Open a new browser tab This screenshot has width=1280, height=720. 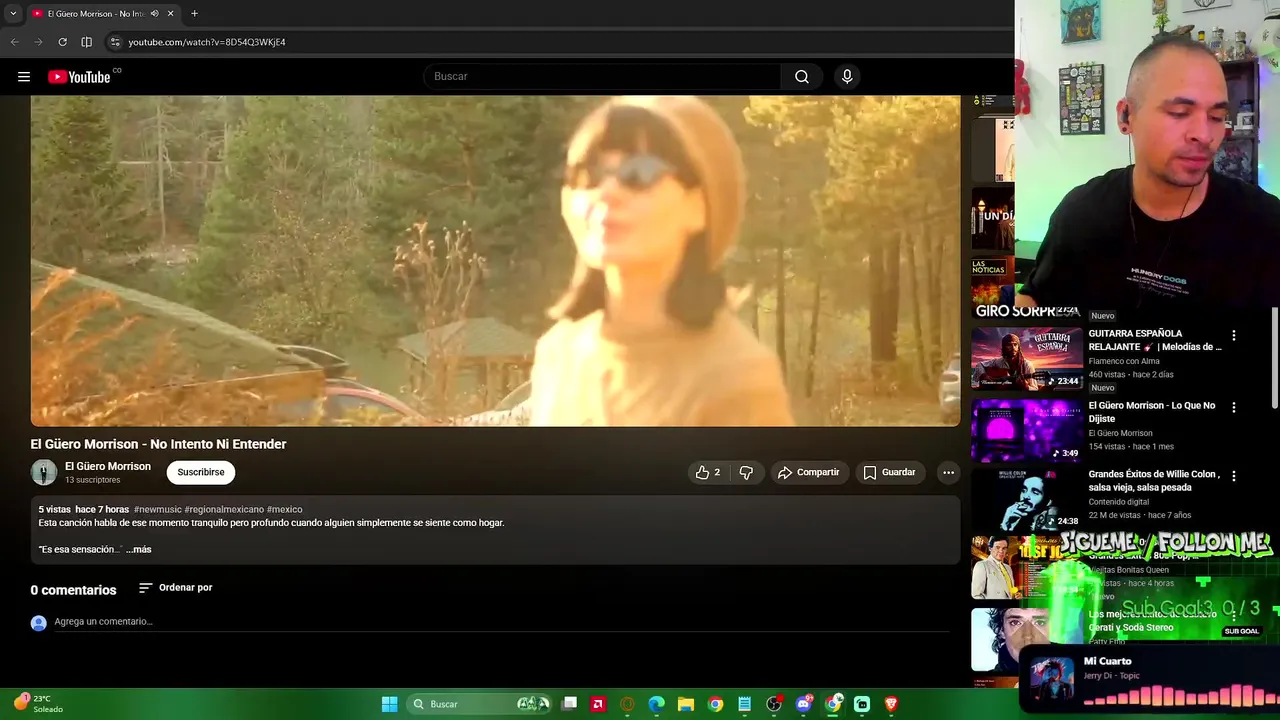click(194, 14)
